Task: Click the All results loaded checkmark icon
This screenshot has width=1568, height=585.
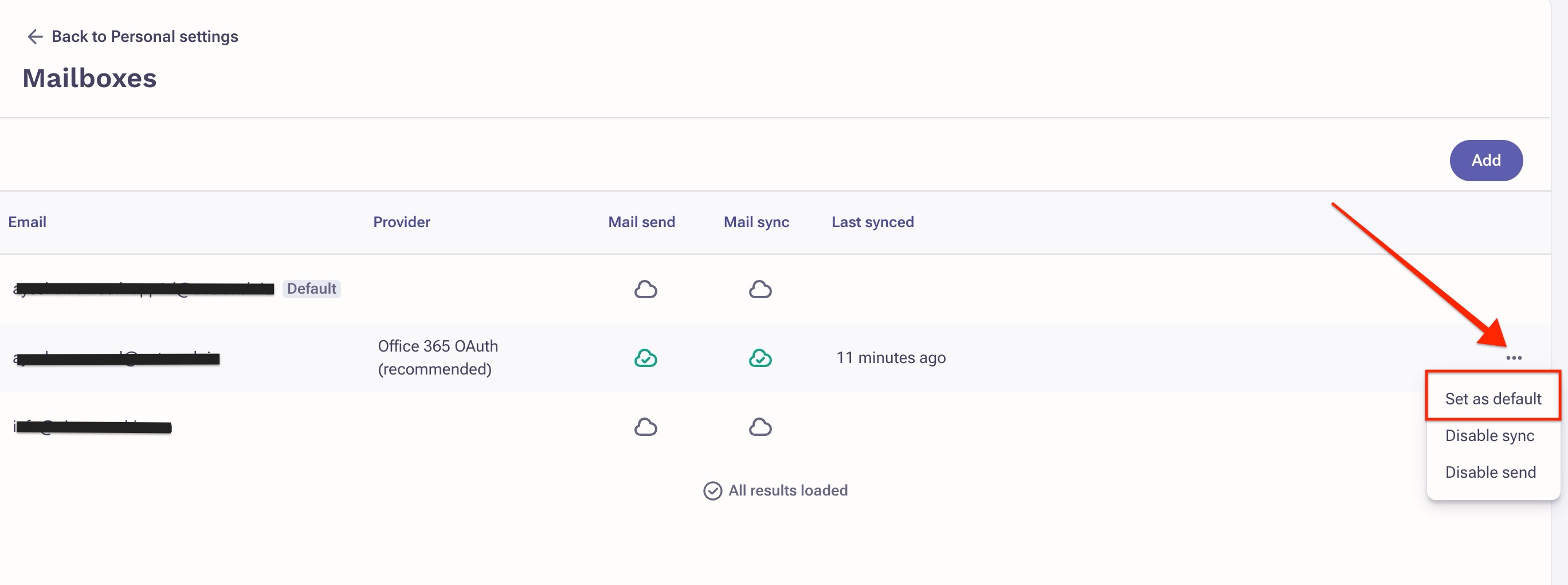Action: click(712, 490)
